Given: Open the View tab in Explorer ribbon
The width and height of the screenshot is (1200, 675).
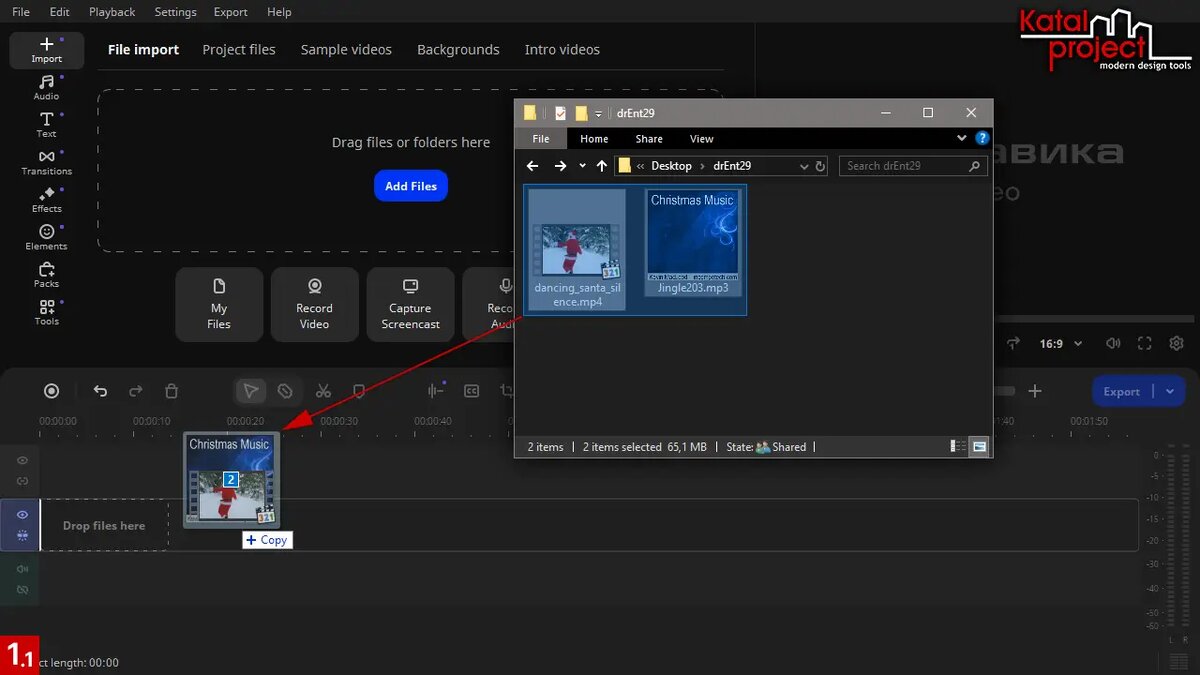Looking at the screenshot, I should pos(702,139).
